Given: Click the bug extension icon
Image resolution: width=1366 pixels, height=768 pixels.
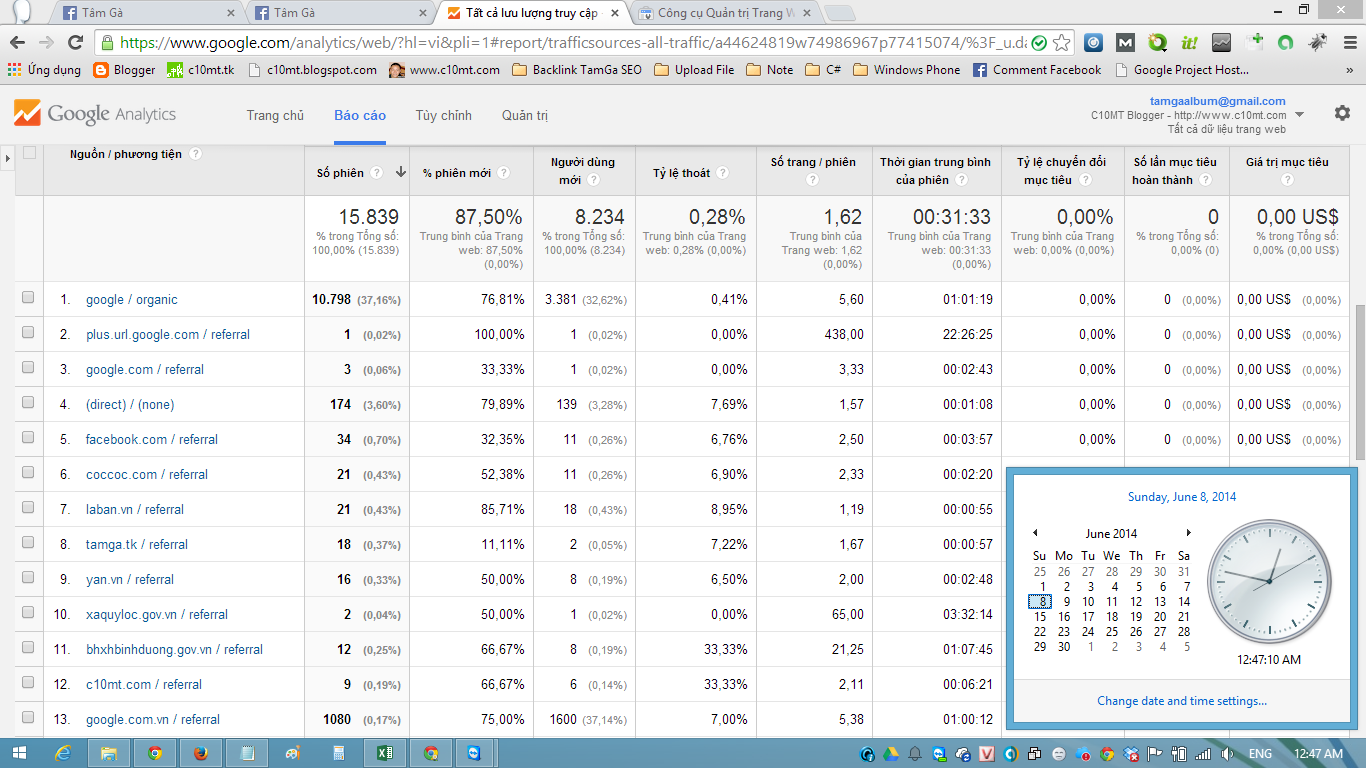Looking at the screenshot, I should click(1318, 43).
